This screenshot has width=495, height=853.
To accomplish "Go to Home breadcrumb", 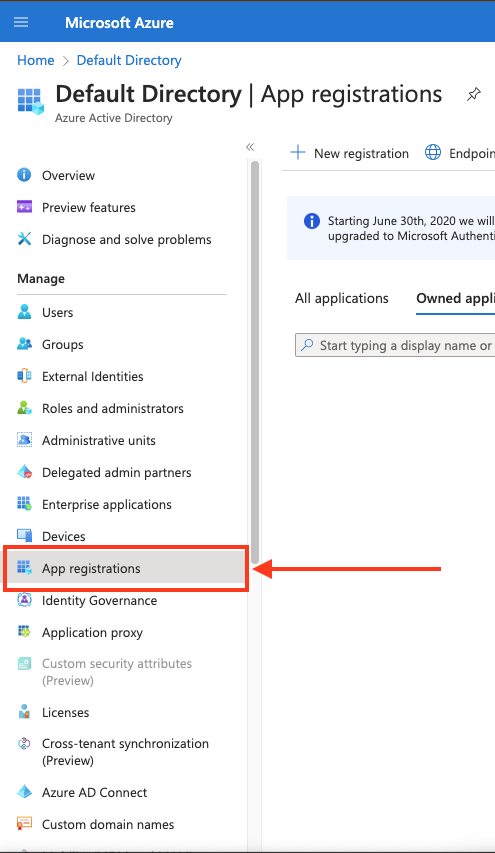I will pyautogui.click(x=36, y=60).
